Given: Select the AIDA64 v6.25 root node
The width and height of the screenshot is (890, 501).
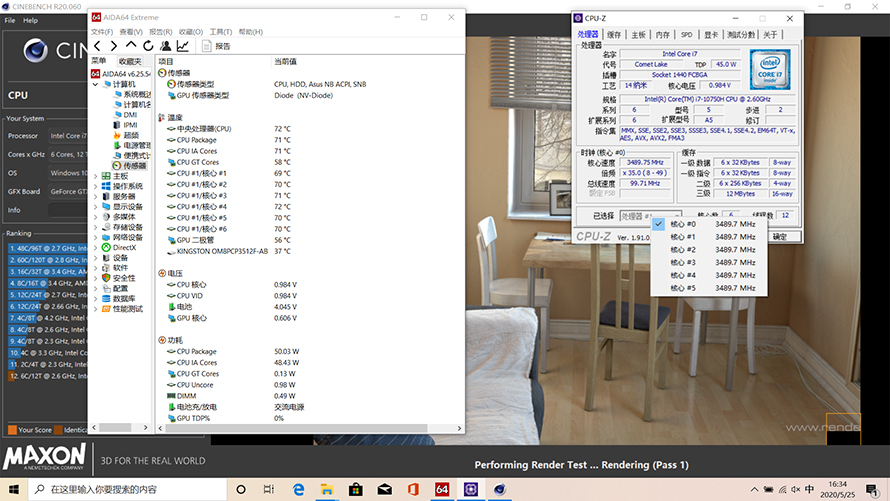Looking at the screenshot, I should point(120,74).
